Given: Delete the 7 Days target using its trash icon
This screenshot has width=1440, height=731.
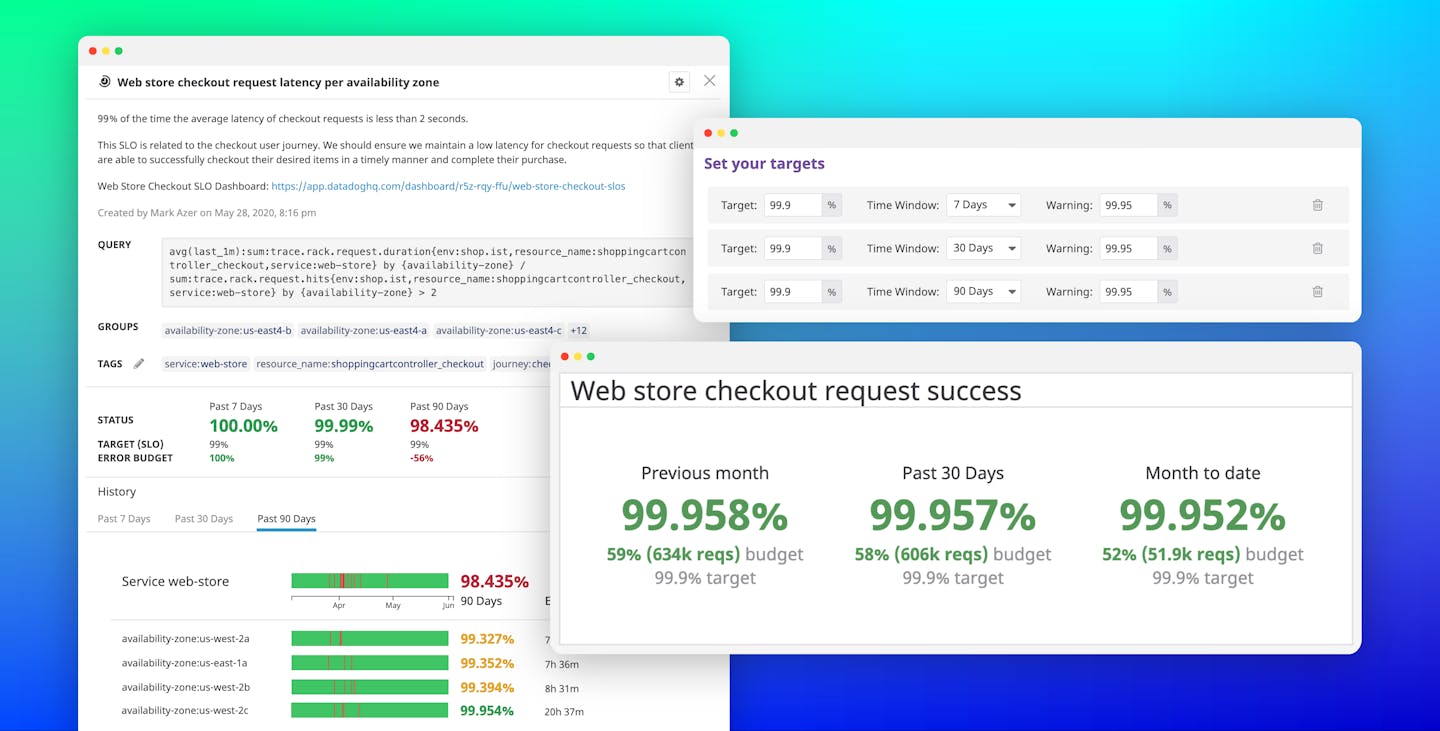Looking at the screenshot, I should point(1318,204).
